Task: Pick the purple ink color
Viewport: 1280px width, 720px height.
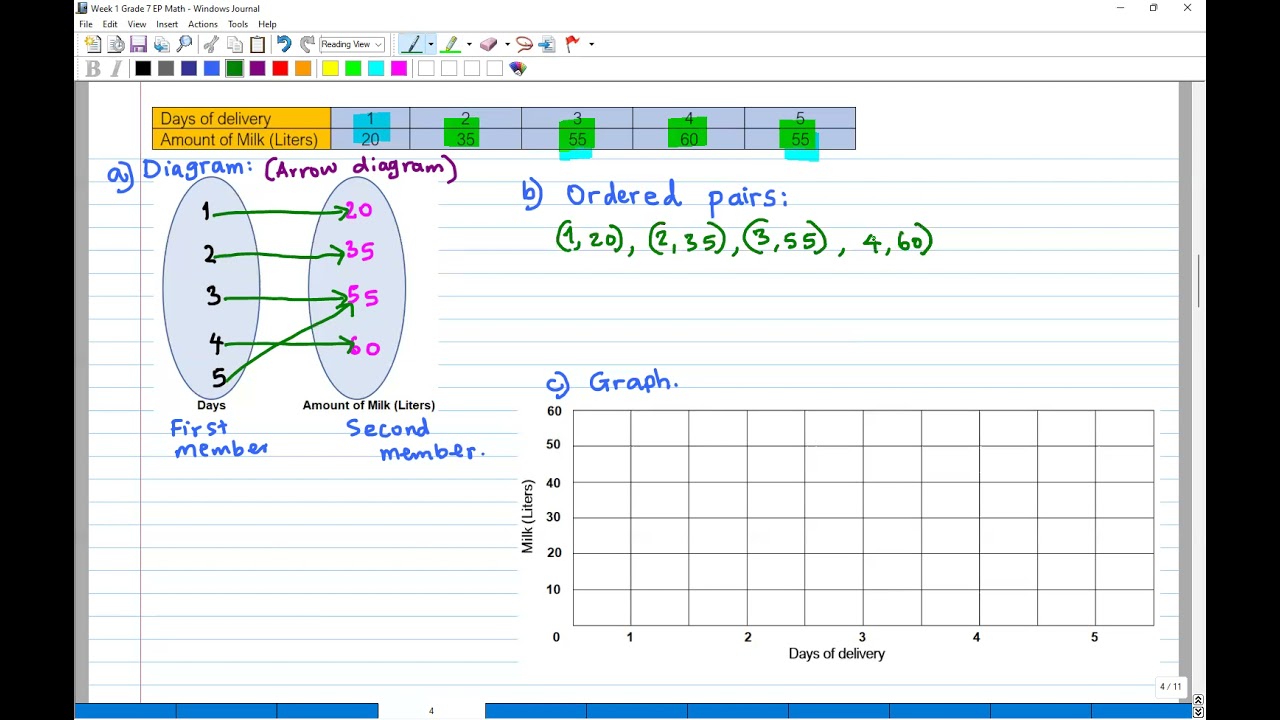Action: point(258,68)
